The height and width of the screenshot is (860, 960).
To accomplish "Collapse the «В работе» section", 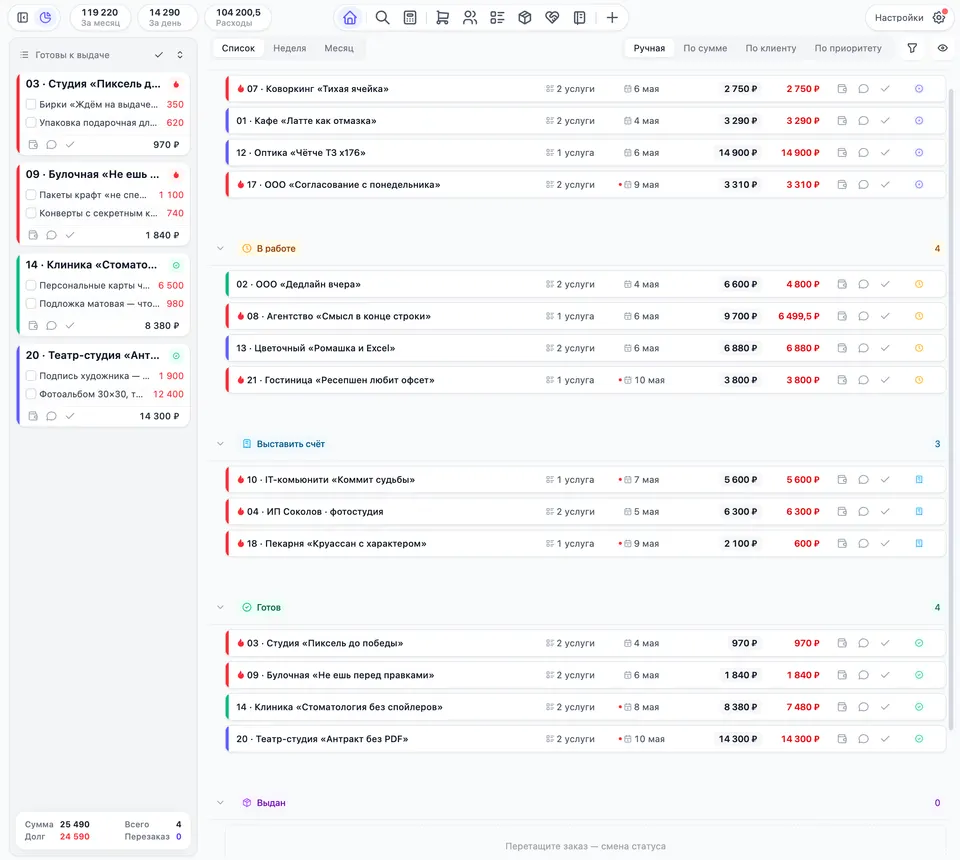I will coord(220,249).
